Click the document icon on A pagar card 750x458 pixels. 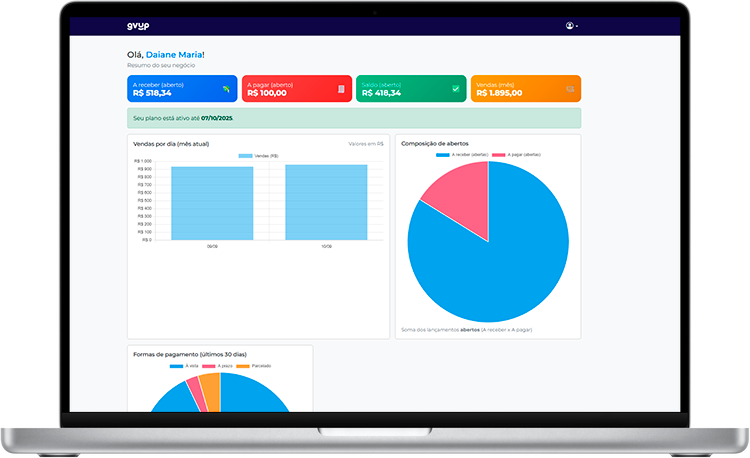[x=341, y=89]
